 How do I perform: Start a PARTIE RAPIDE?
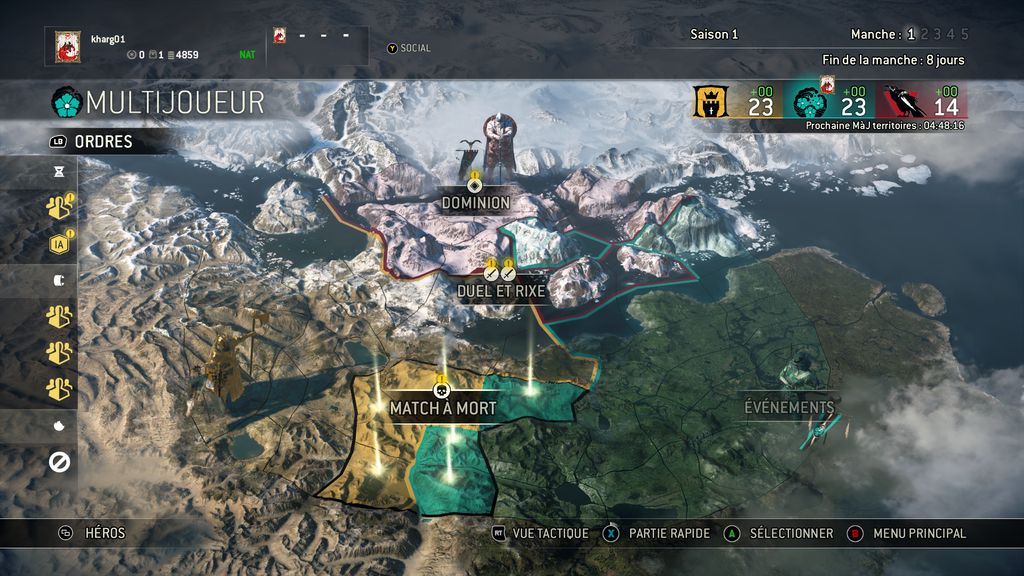669,534
